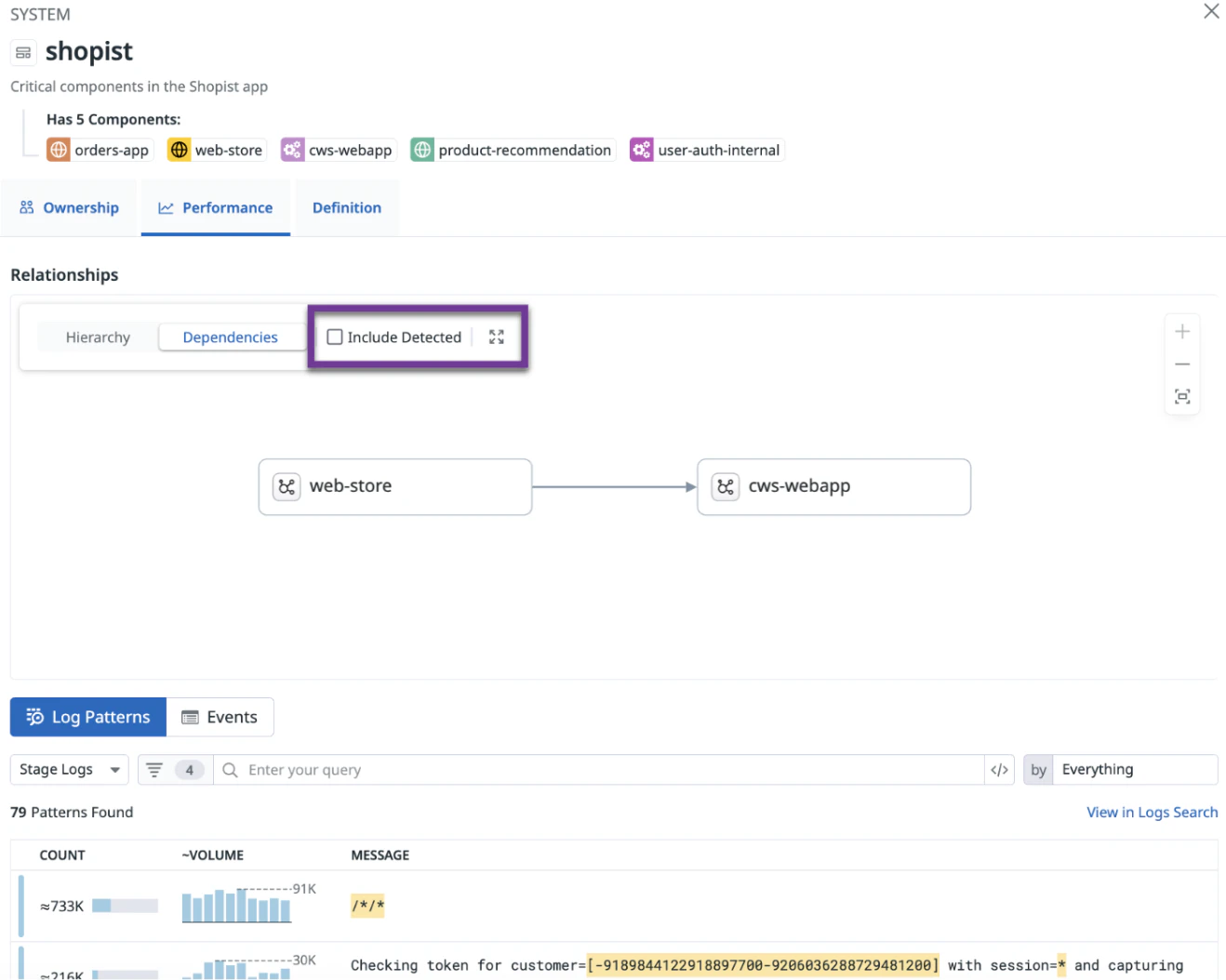
Task: Click the system icon beside shopist title
Action: tap(23, 53)
